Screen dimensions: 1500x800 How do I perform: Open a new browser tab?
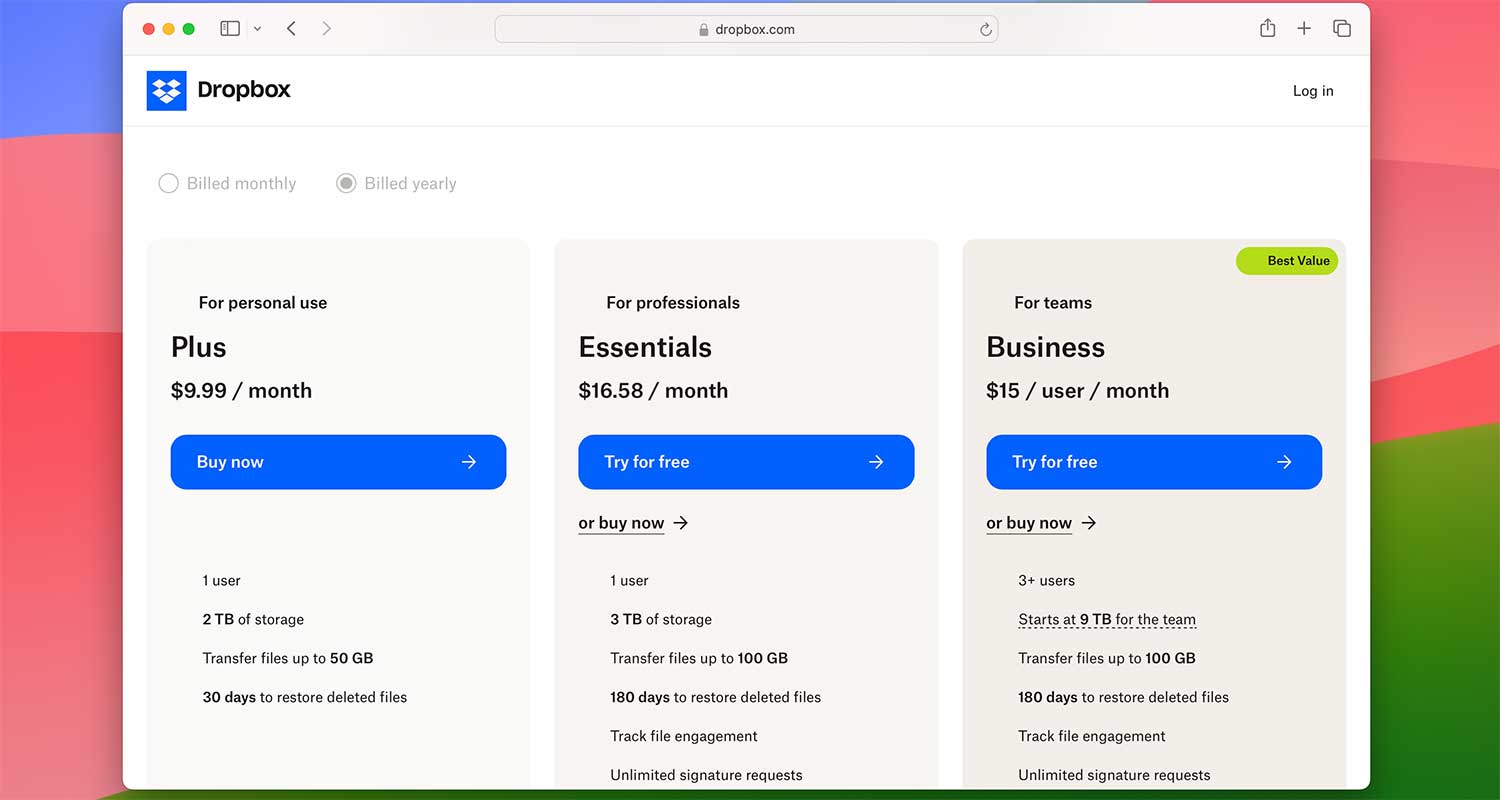[x=1304, y=28]
